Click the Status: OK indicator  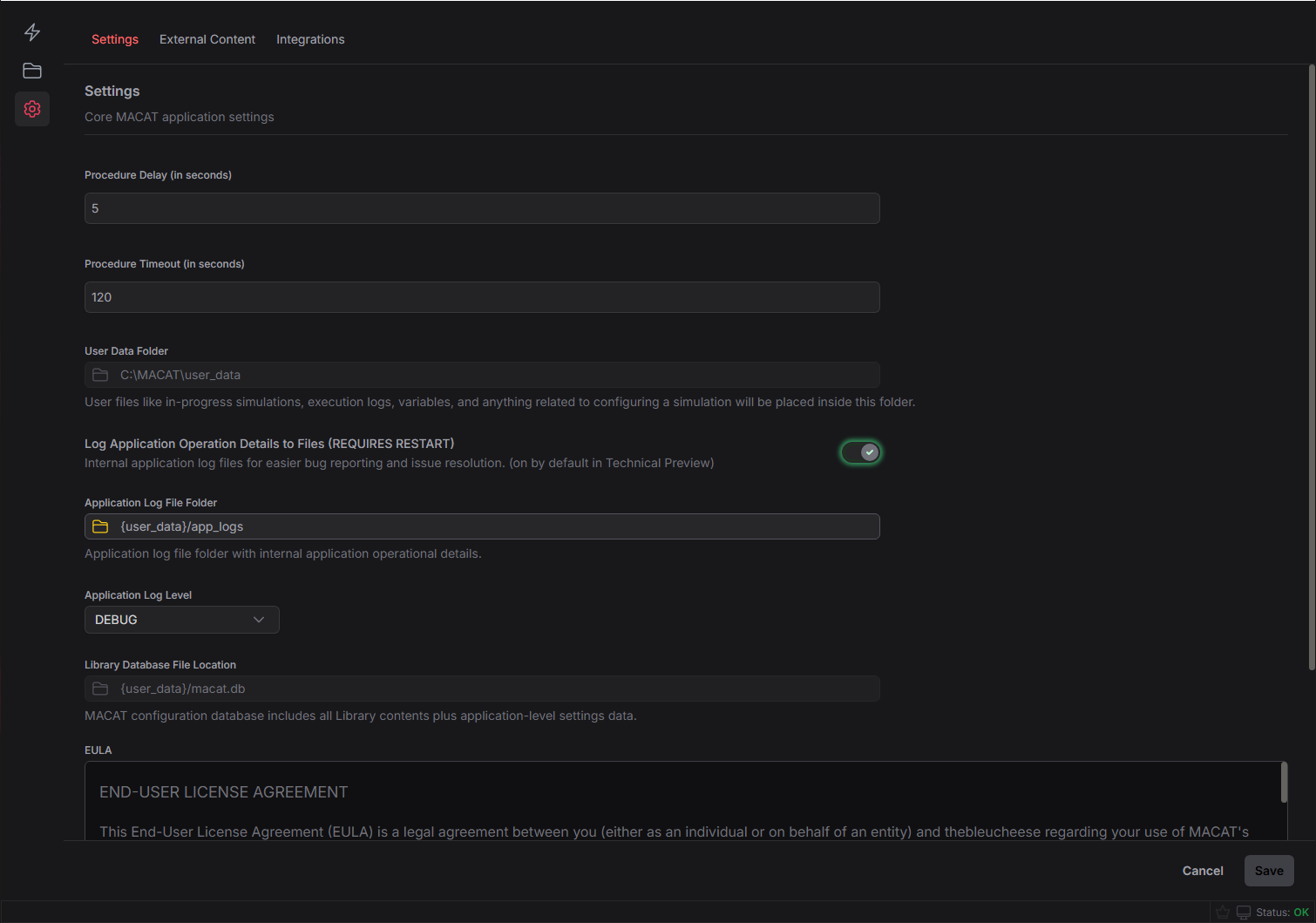1278,912
